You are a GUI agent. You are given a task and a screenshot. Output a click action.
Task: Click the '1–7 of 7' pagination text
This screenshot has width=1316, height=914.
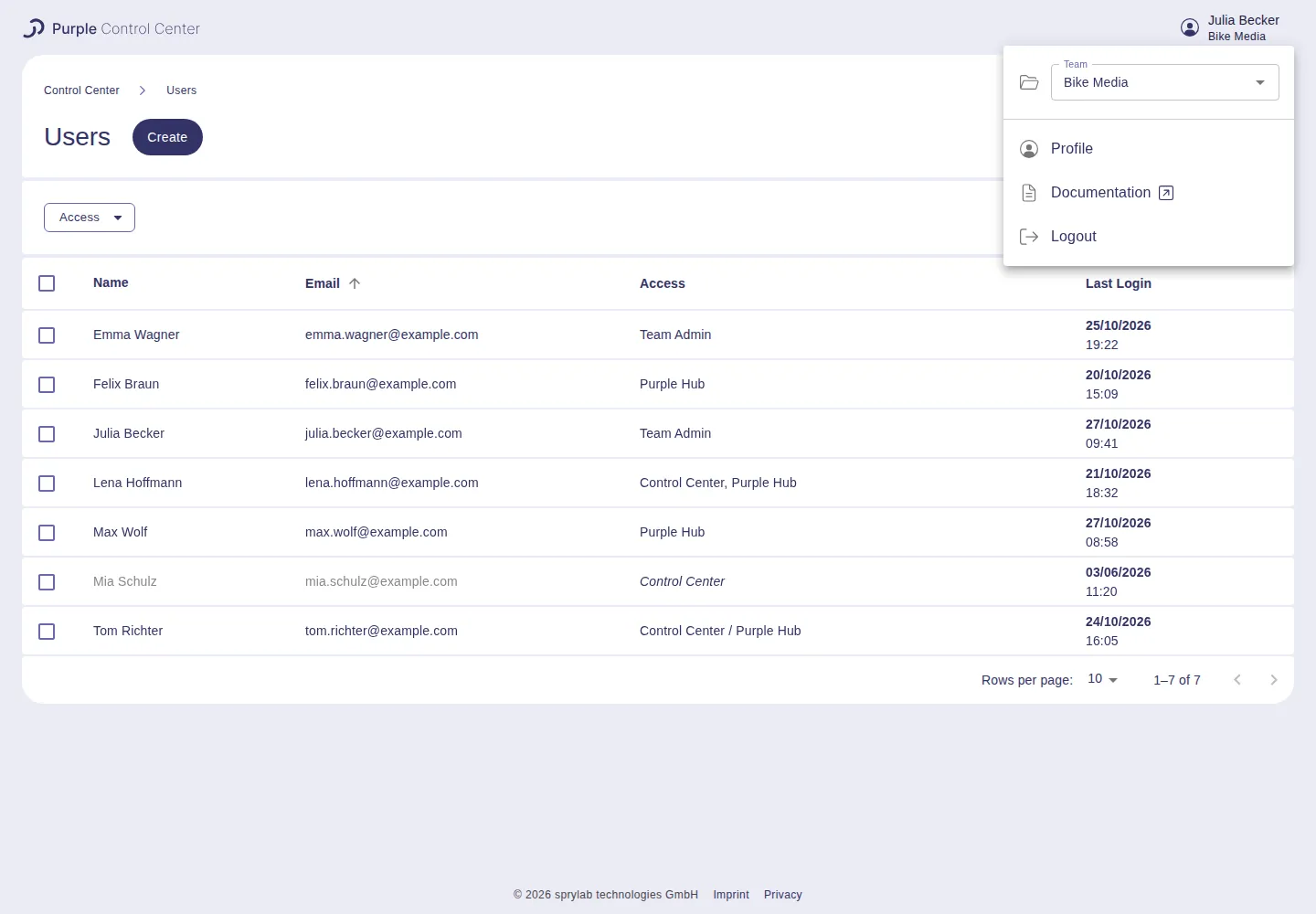1177,680
